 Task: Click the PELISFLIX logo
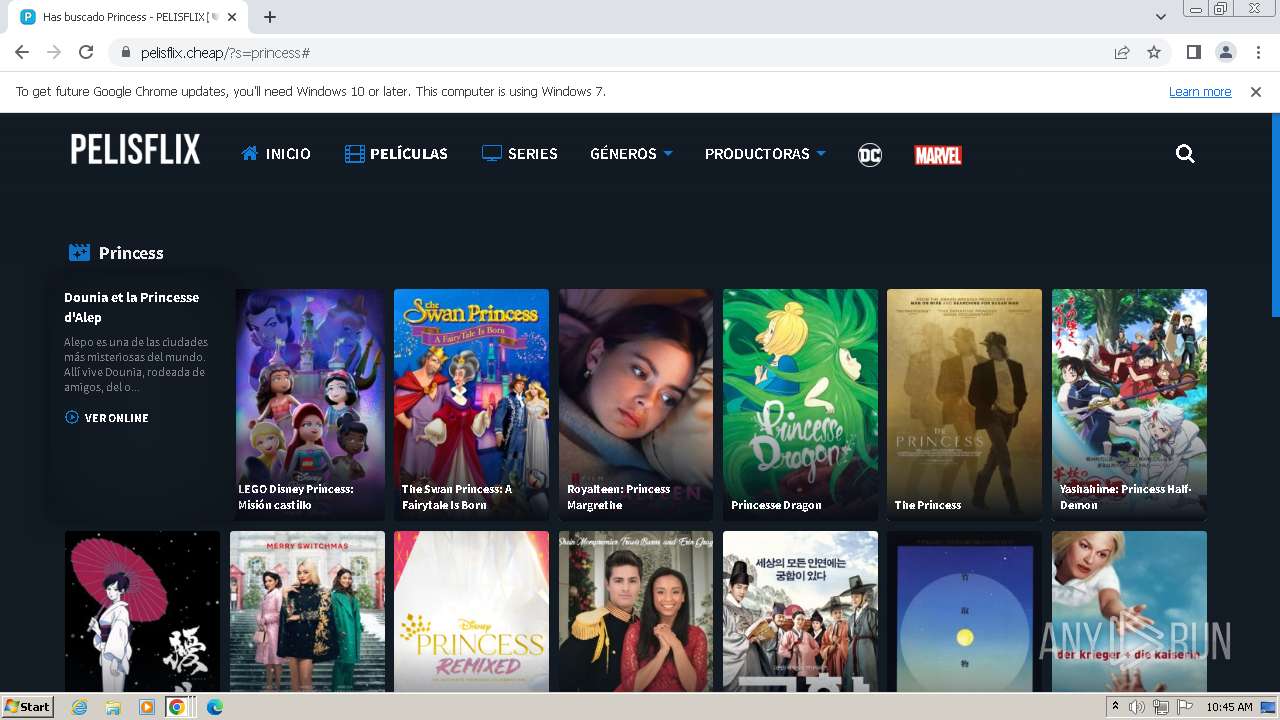(135, 150)
